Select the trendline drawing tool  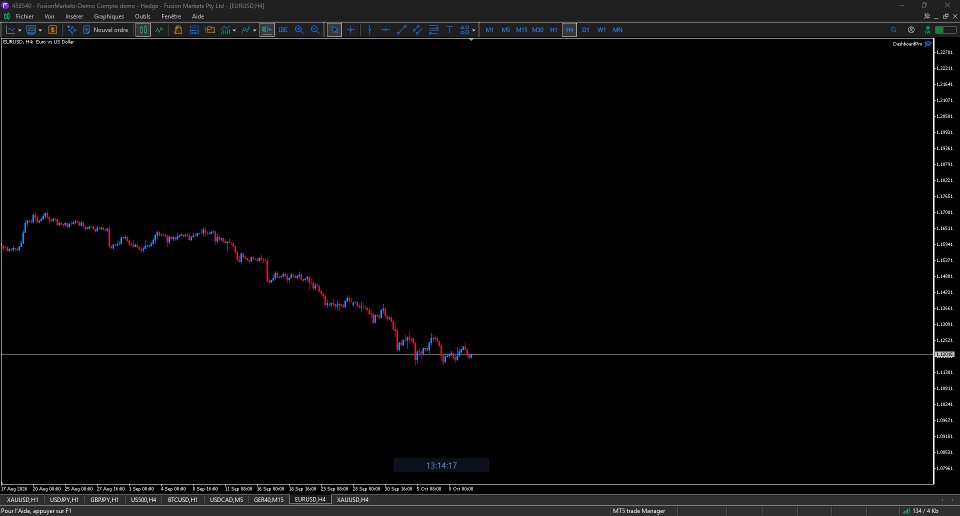(x=402, y=29)
